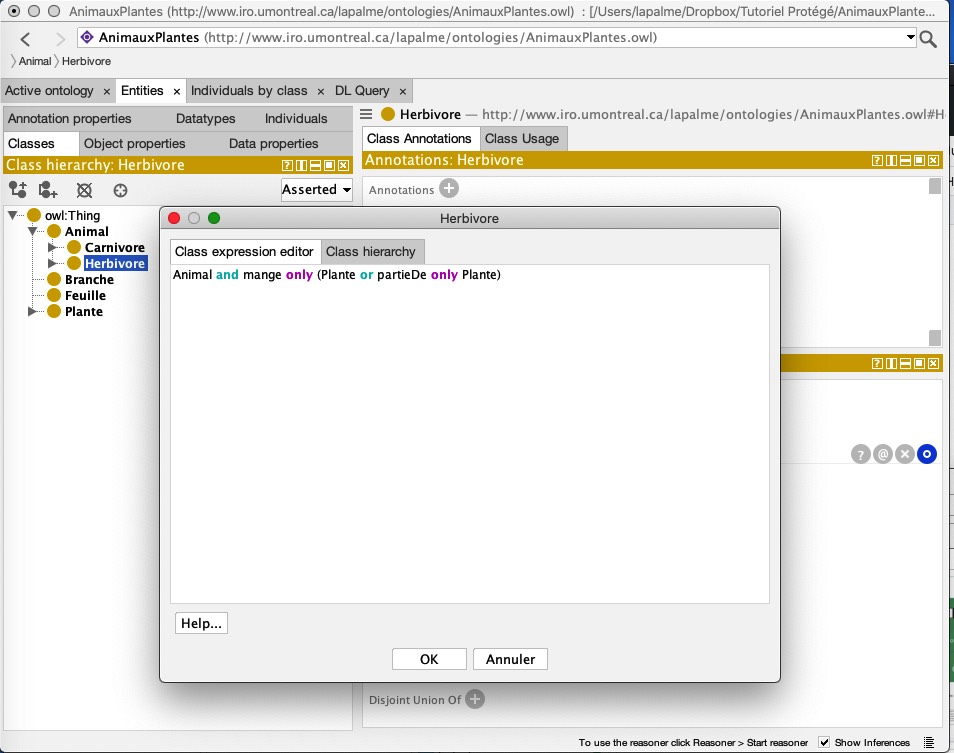Click the Add subclass icon

[x=17, y=190]
